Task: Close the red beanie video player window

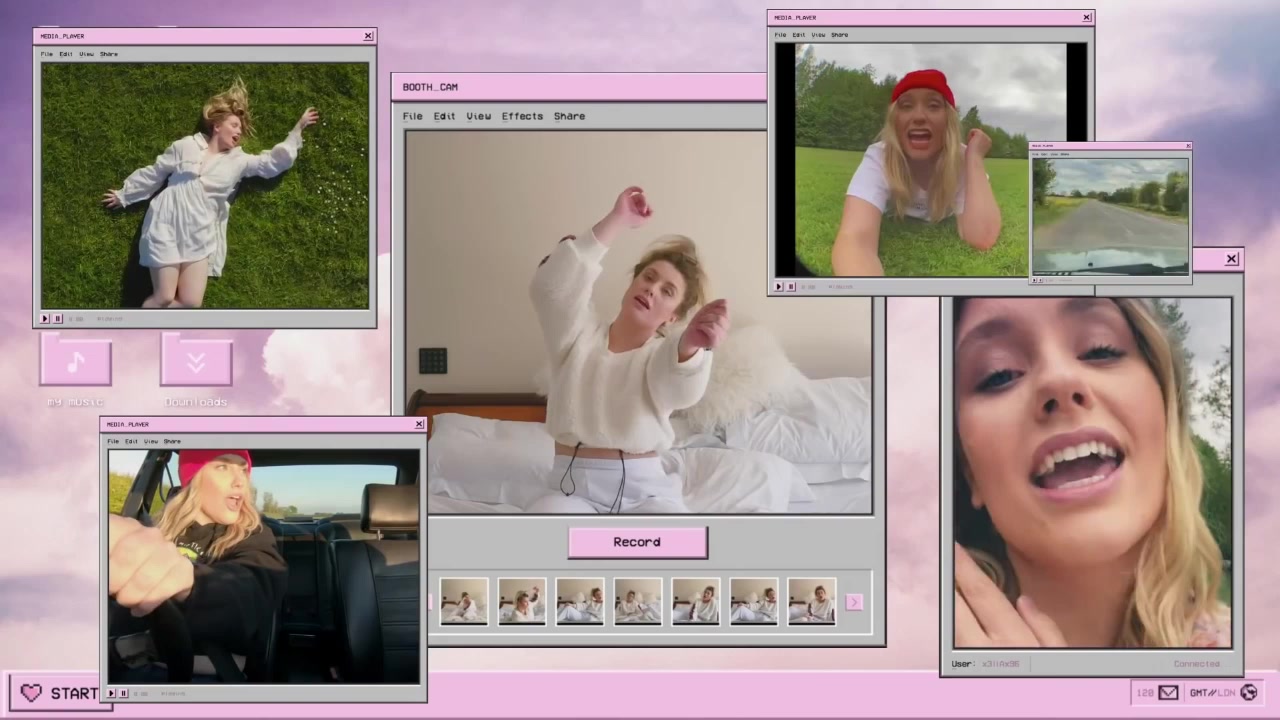Action: coord(1086,17)
